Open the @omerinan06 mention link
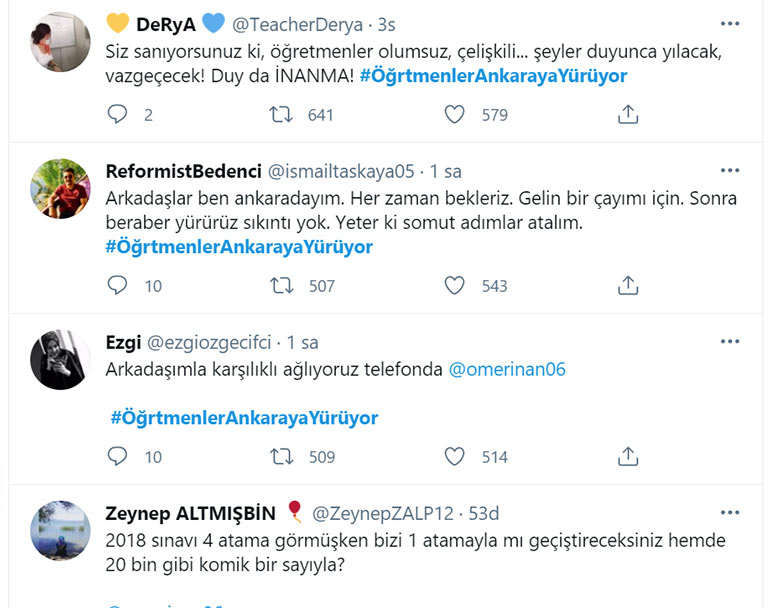This screenshot has height=608, width=770. pos(508,370)
